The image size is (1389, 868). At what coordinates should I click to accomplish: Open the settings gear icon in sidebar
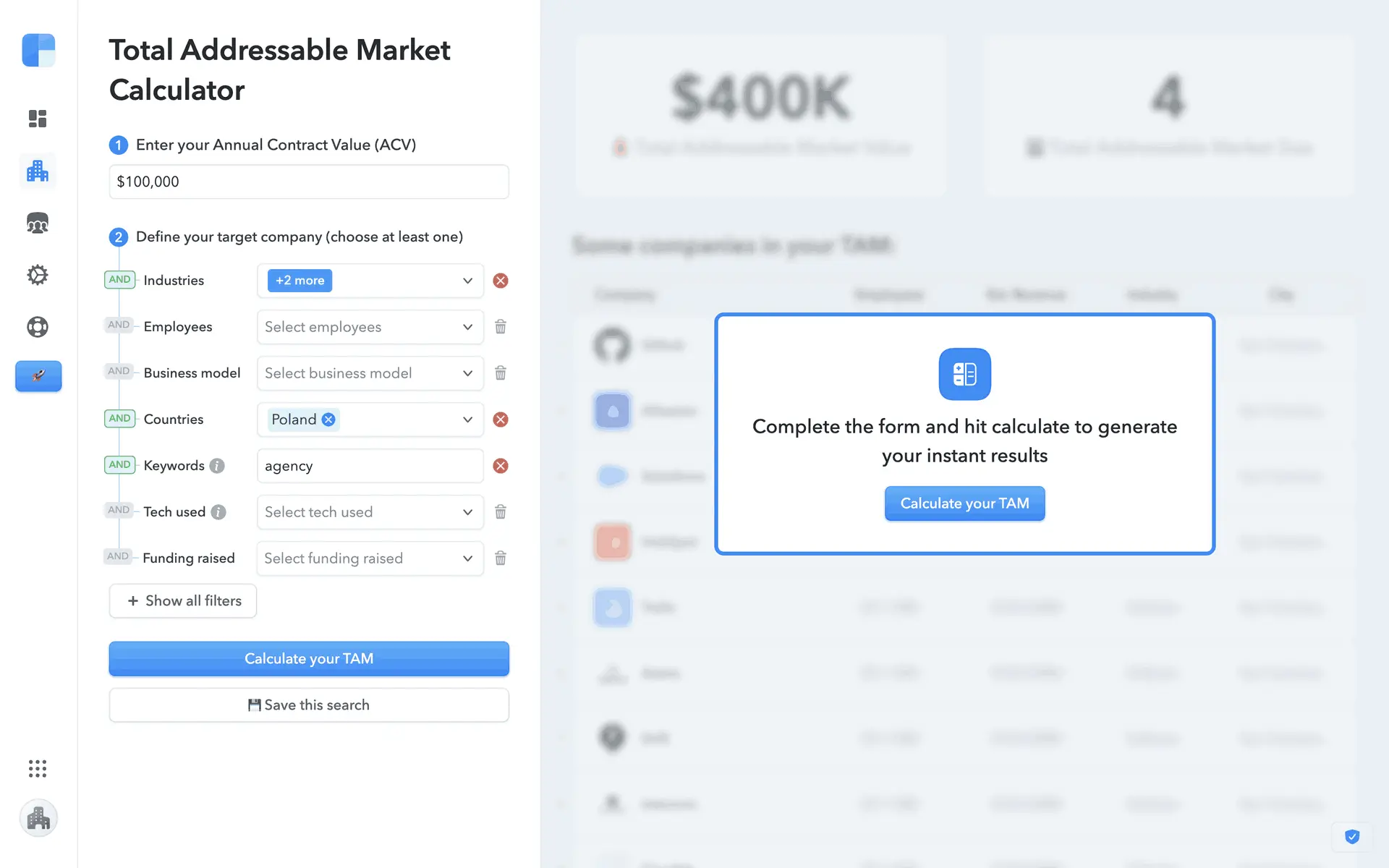[x=38, y=275]
